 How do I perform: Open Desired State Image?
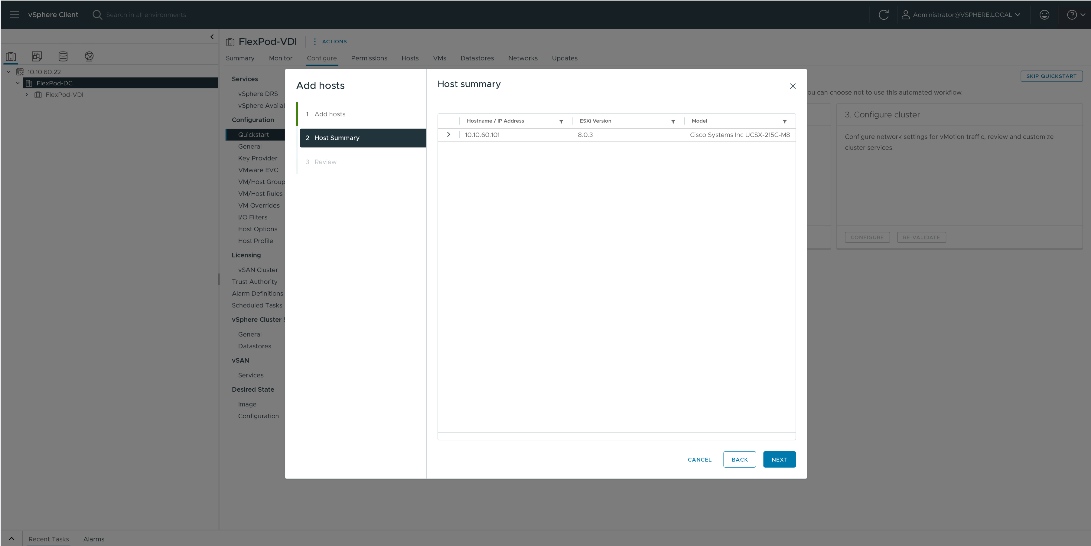[x=247, y=404]
